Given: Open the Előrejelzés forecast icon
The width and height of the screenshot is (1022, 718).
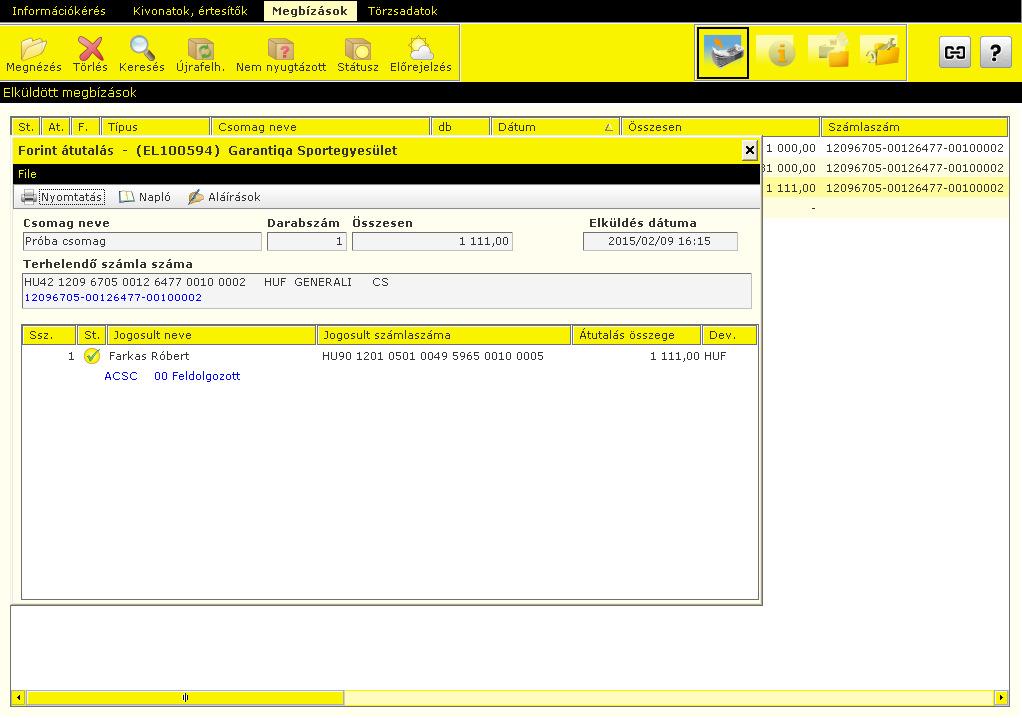Looking at the screenshot, I should (420, 53).
